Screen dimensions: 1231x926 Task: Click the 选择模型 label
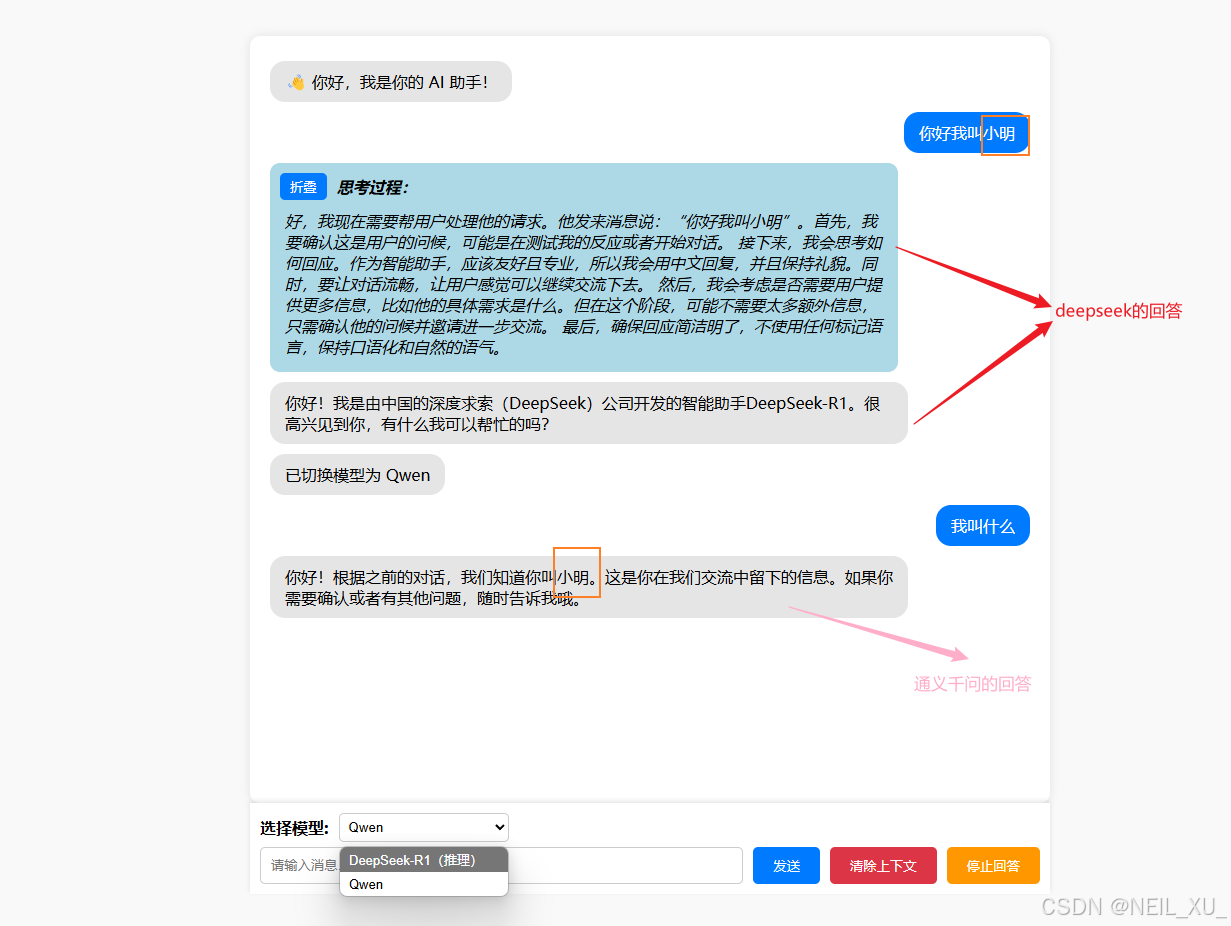[295, 828]
